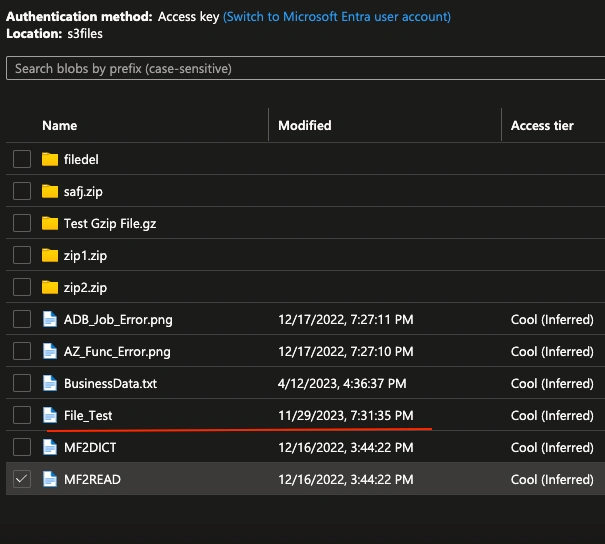Click the AZ_Func_Error.png file icon
The height and width of the screenshot is (544, 605).
point(50,351)
